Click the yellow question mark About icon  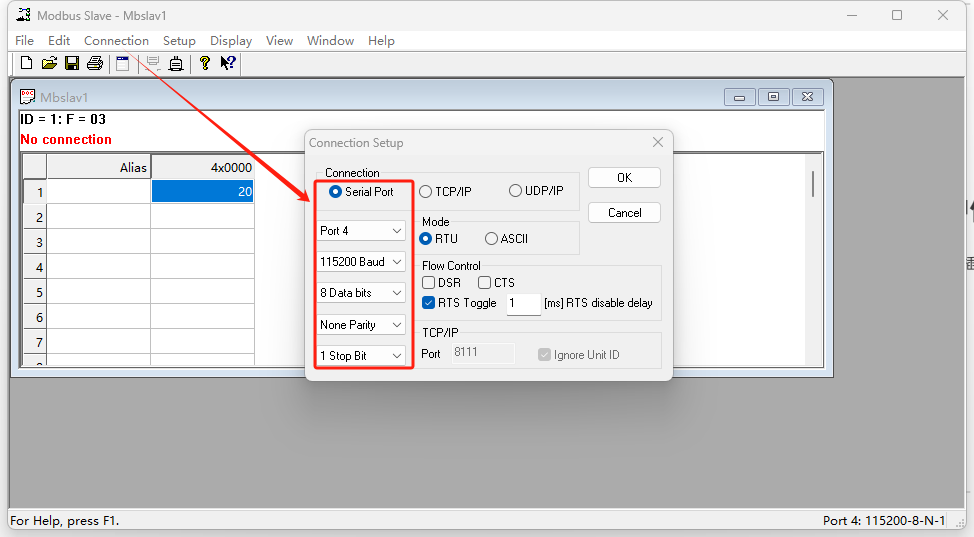pyautogui.click(x=204, y=63)
